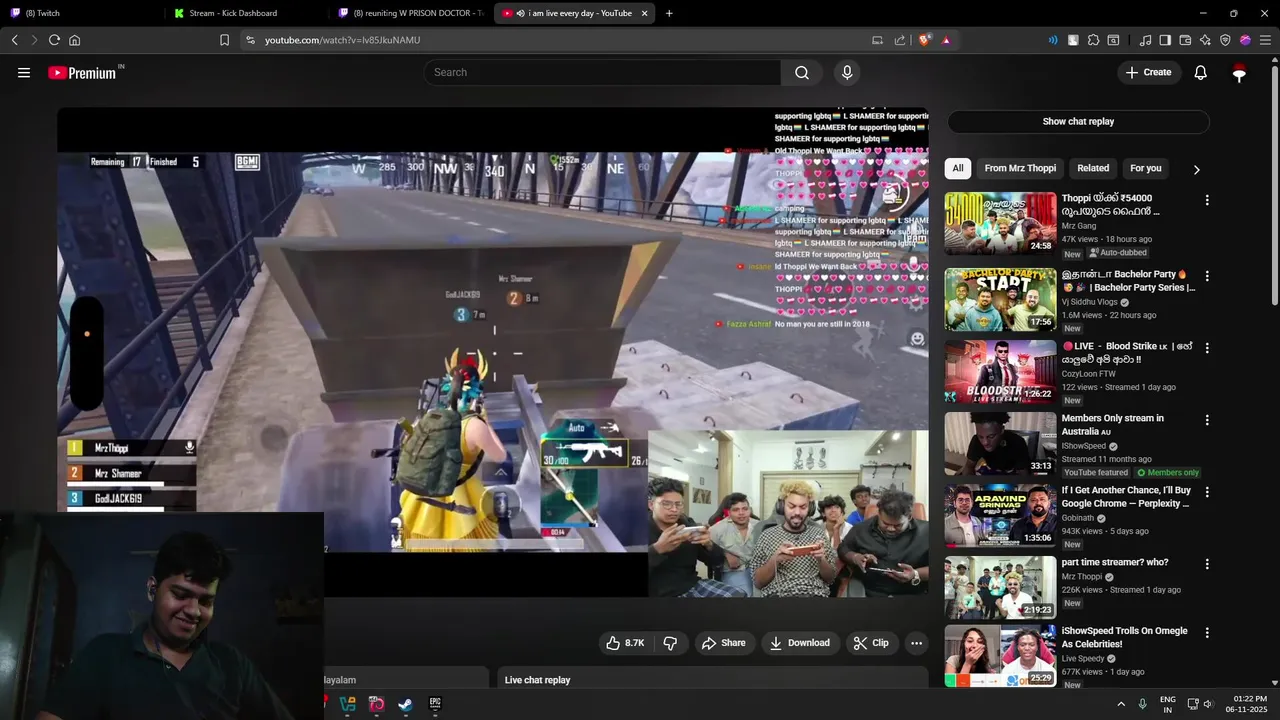
Task: Select the Related filter chip
Action: tap(1093, 168)
